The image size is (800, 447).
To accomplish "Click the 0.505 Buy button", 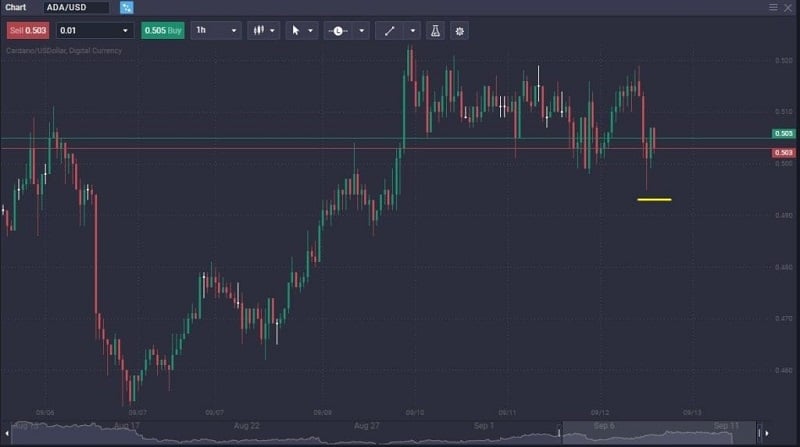I will 163,31.
